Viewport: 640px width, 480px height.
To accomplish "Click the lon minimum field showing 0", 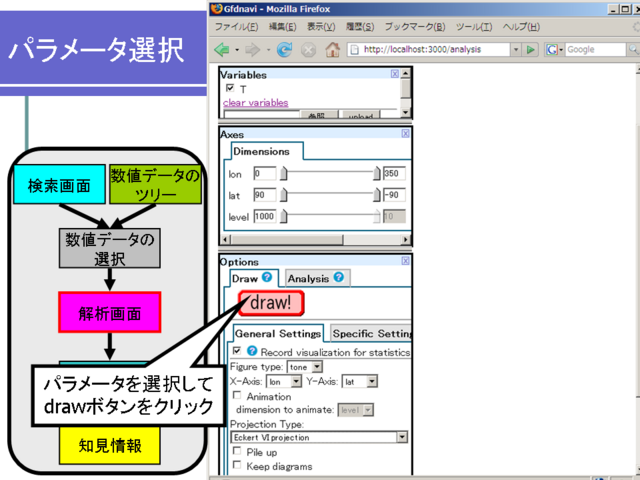I will pos(264,173).
